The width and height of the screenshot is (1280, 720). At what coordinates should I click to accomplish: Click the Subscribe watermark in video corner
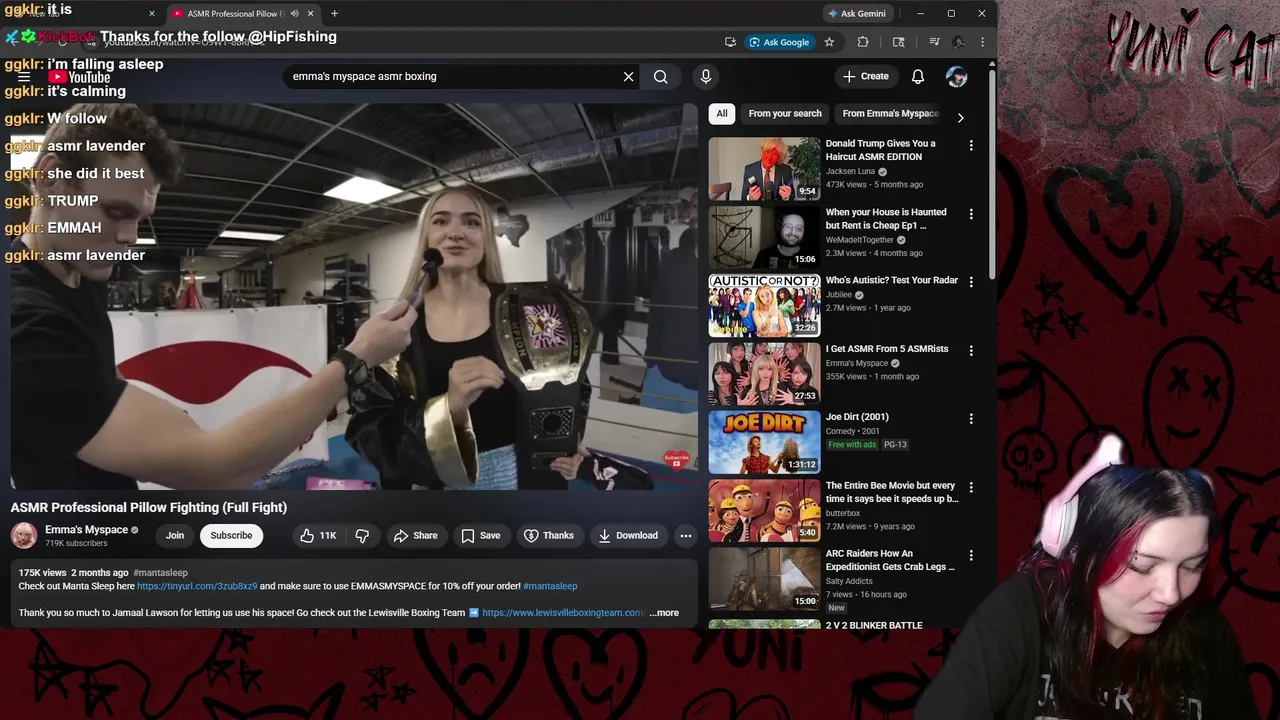pos(677,460)
